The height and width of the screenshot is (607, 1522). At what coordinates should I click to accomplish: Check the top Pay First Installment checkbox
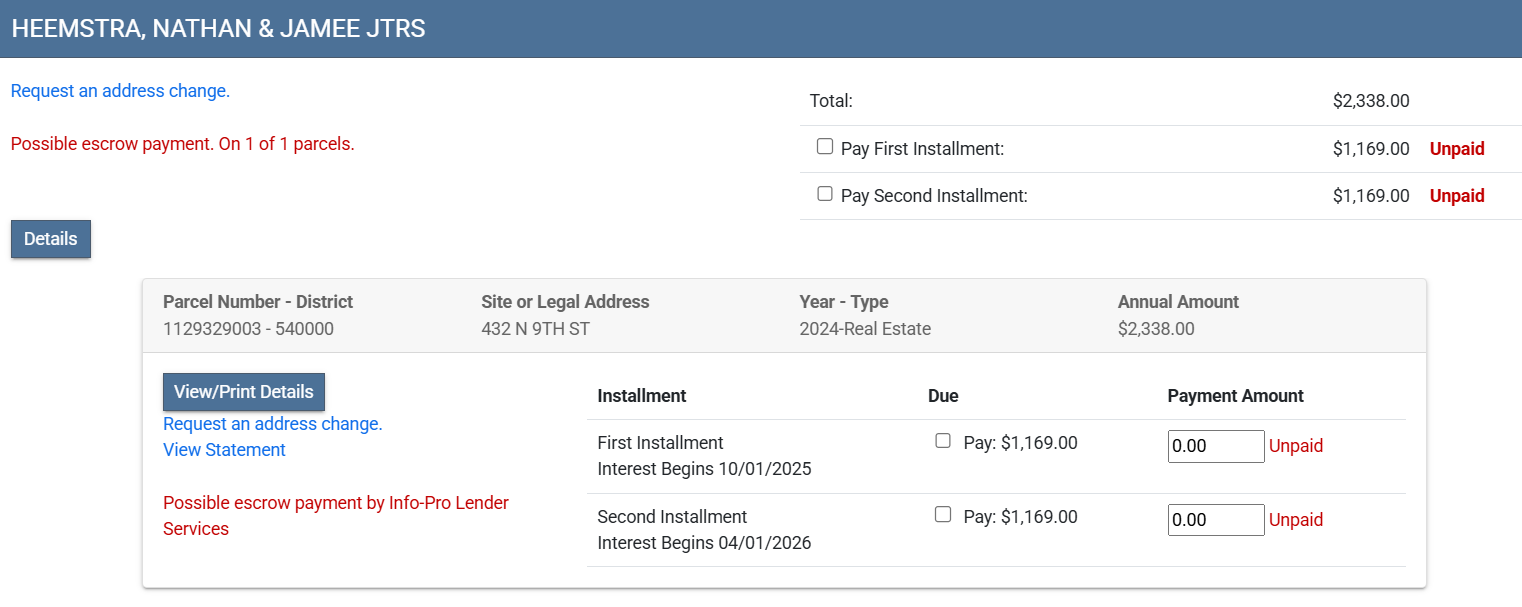coord(825,147)
